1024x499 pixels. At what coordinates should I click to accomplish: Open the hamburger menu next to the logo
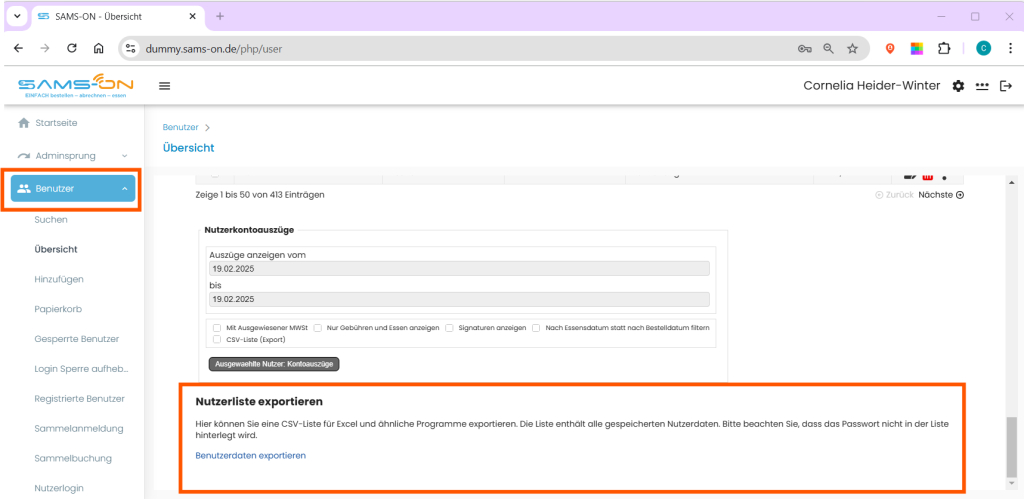coord(165,86)
